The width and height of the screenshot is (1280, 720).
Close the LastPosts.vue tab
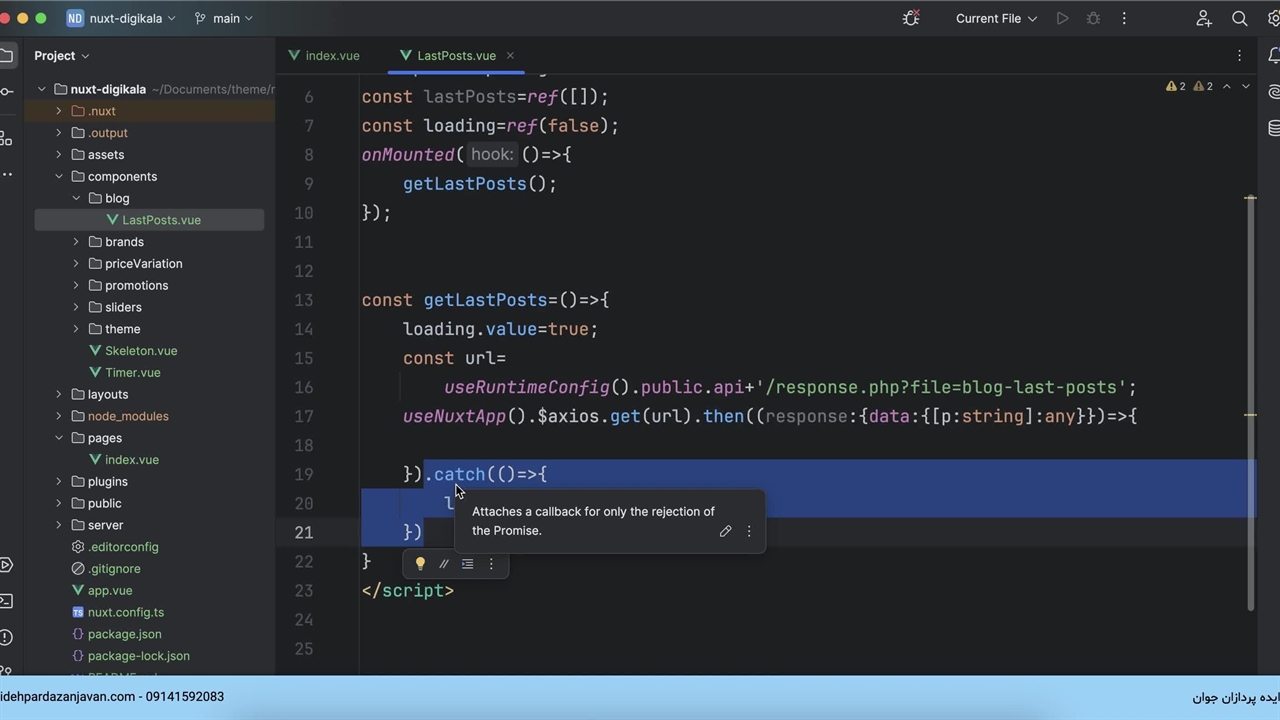(510, 56)
